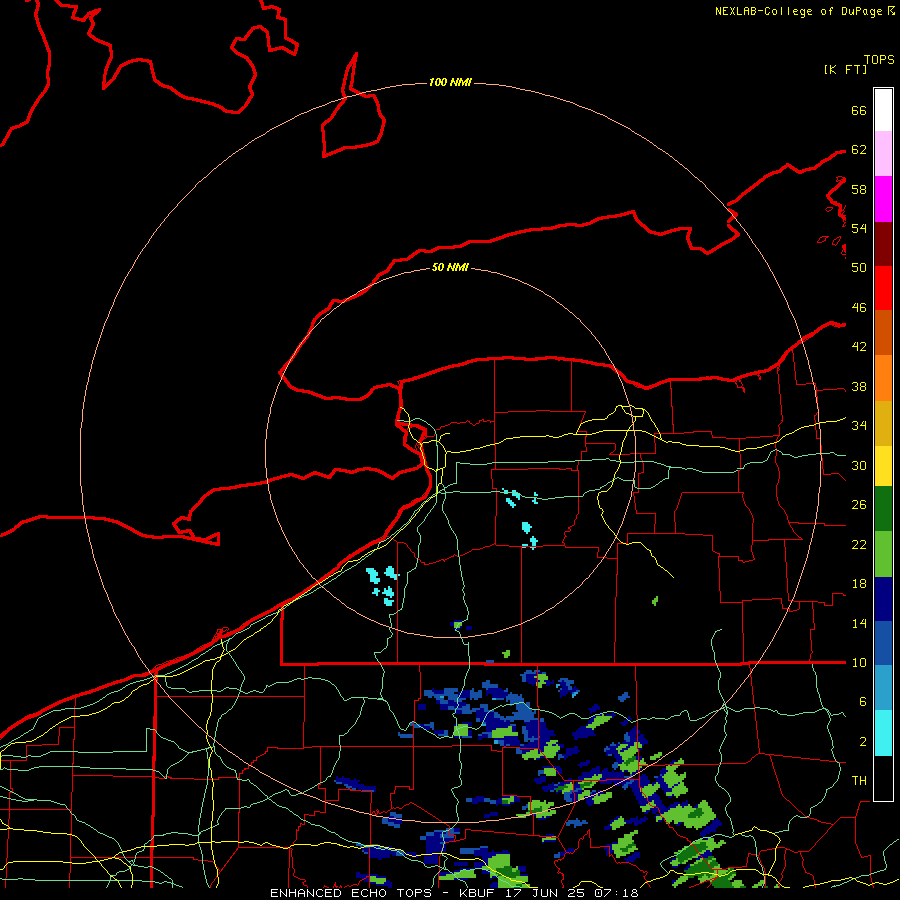Pick the bright red legend swatch
Image resolution: width=900 pixels, height=900 pixels.
883,288
